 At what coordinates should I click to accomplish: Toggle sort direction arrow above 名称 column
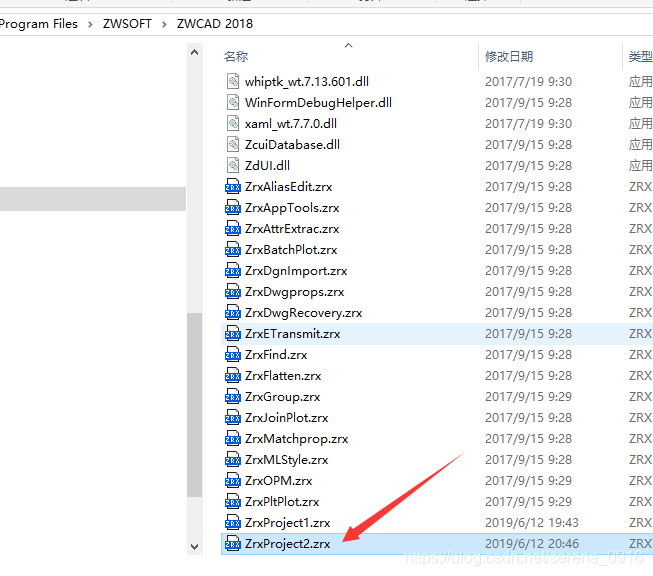349,45
